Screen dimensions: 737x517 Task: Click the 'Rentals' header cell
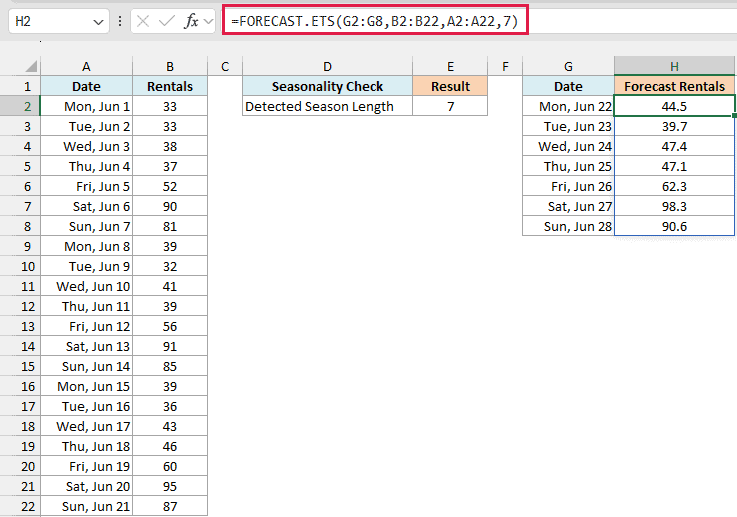[170, 86]
